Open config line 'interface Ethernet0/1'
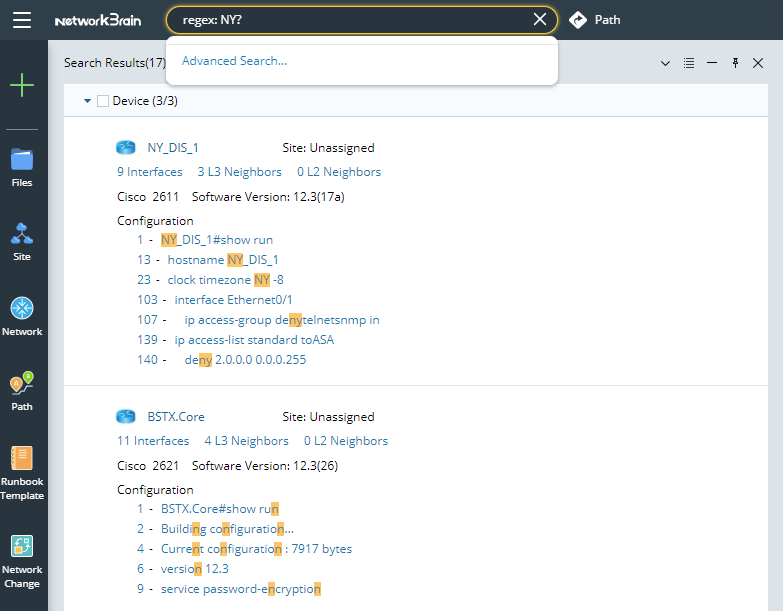 tap(233, 300)
